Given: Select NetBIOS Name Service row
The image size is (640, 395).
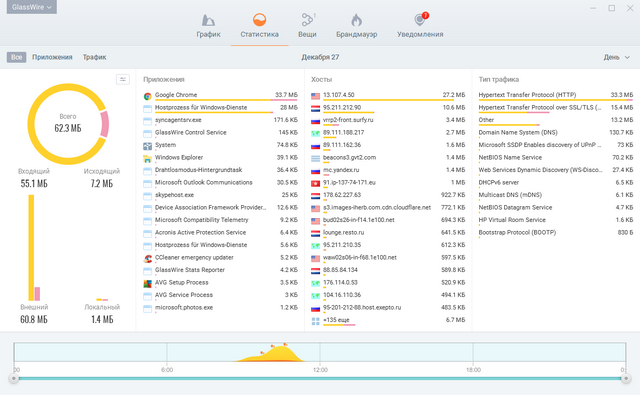Looking at the screenshot, I should [x=556, y=158].
